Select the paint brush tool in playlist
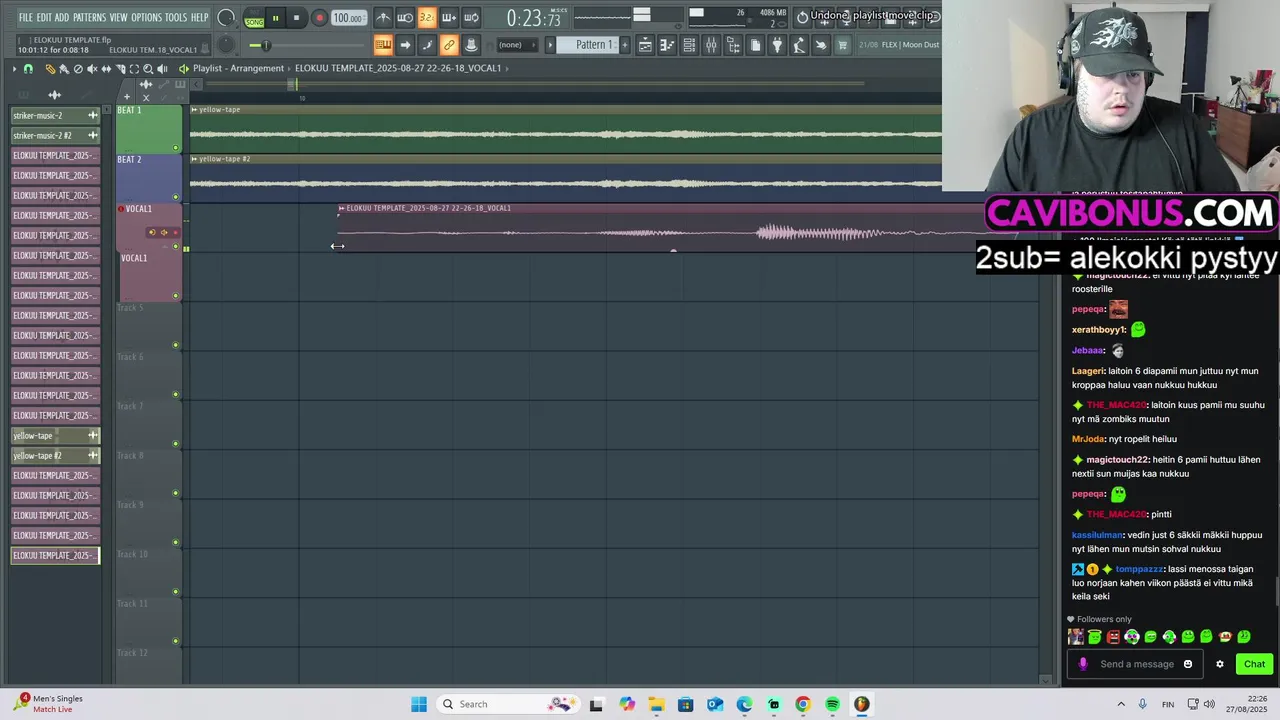The height and width of the screenshot is (720, 1280). tap(64, 68)
